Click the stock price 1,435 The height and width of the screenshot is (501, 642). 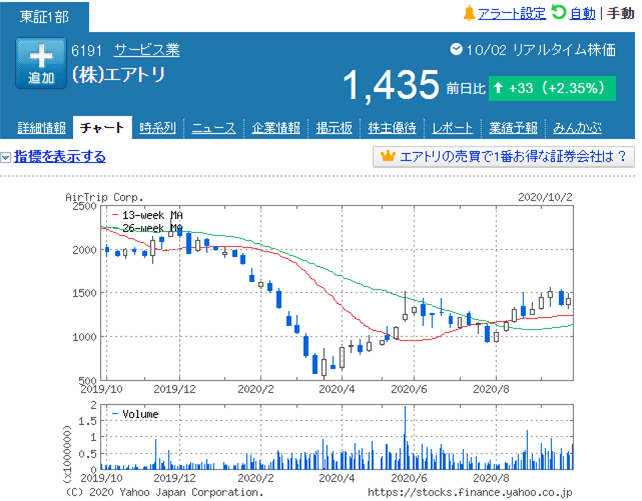click(391, 85)
